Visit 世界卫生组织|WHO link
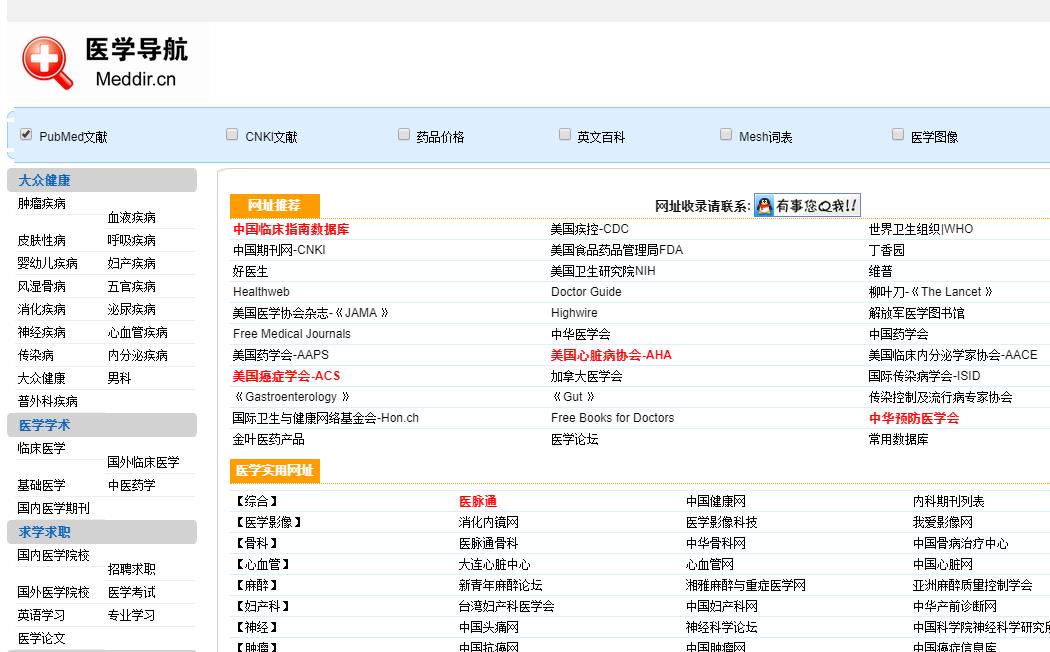Screen dimensions: 1050x652 (921, 229)
